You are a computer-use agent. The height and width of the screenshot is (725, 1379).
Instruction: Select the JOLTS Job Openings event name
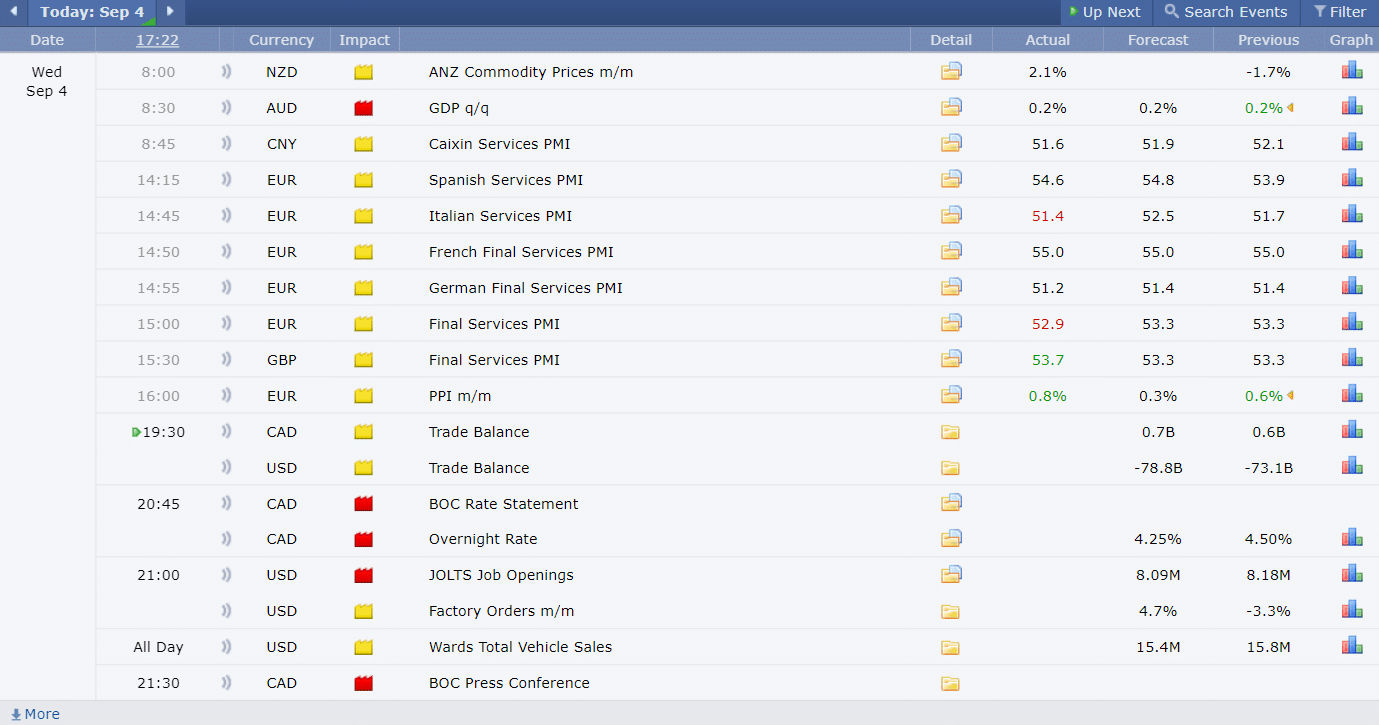(501, 575)
